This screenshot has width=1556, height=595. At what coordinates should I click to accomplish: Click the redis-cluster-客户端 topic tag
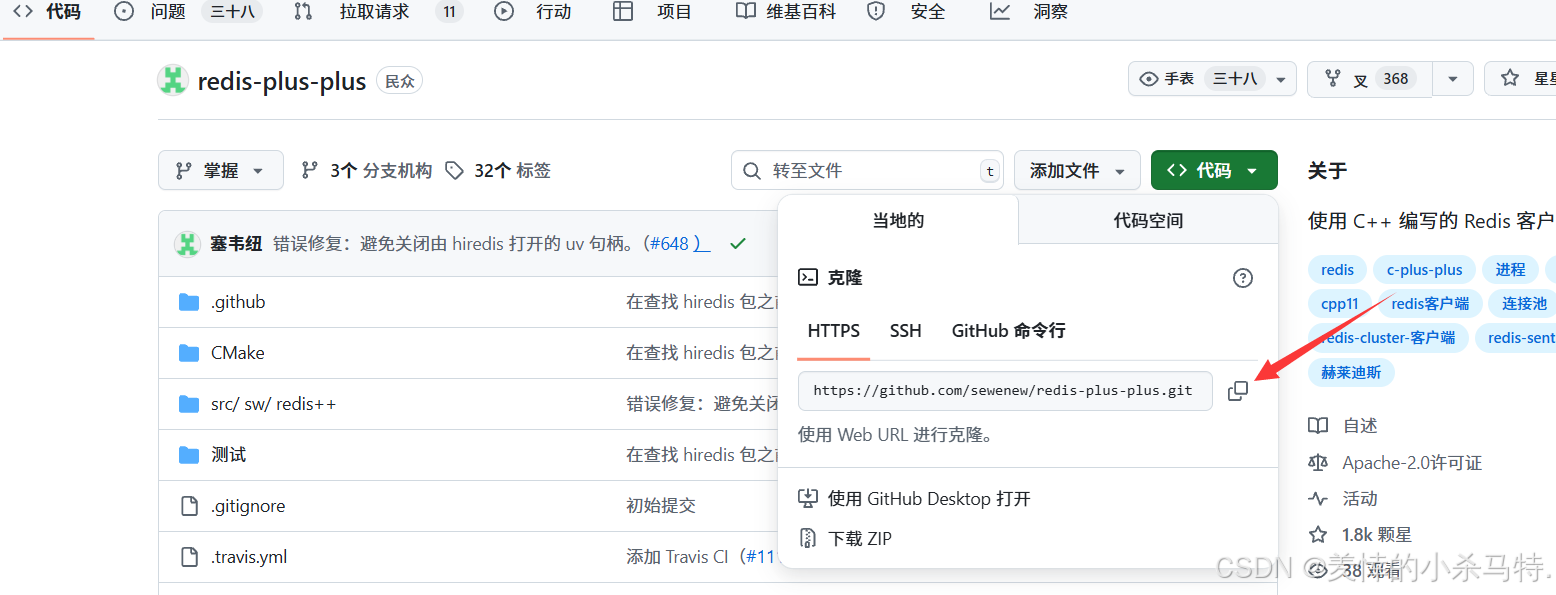(x=1388, y=338)
